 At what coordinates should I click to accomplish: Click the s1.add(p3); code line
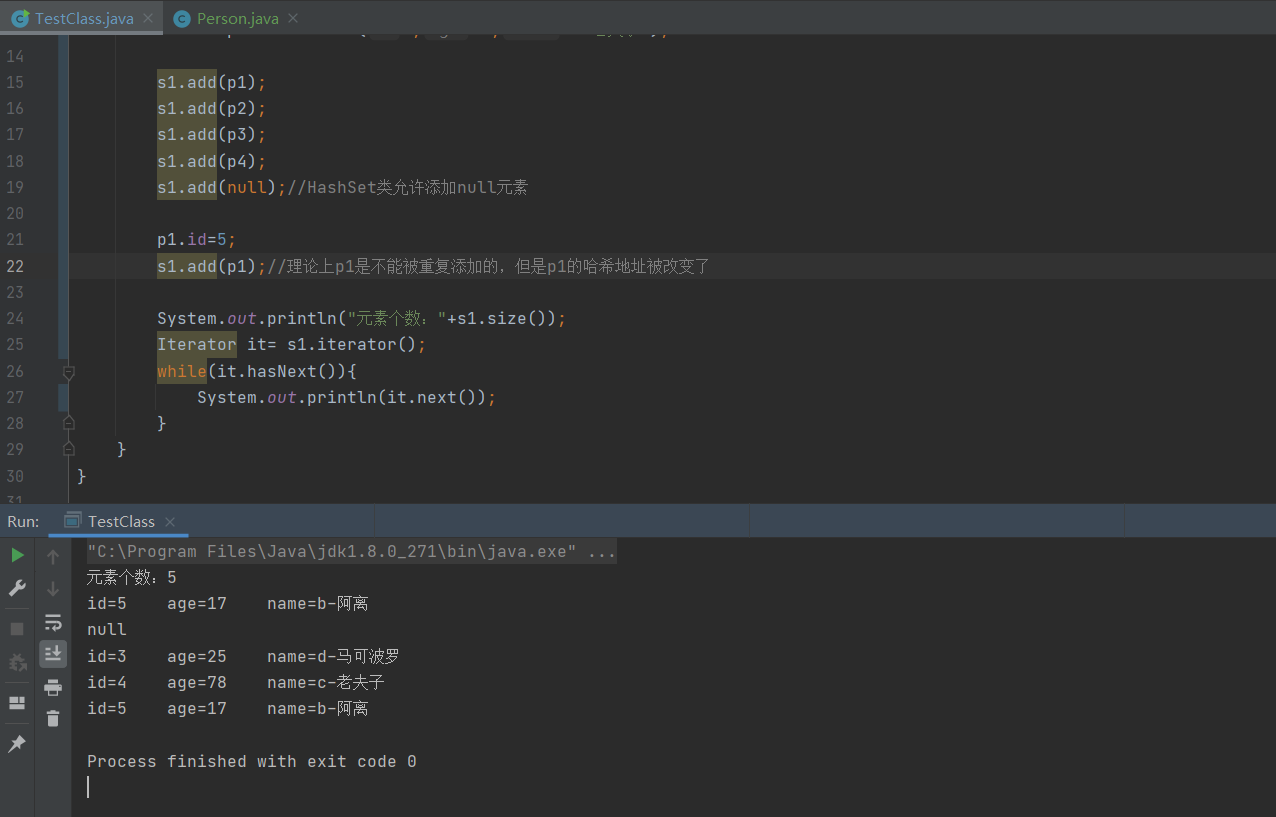[x=212, y=134]
